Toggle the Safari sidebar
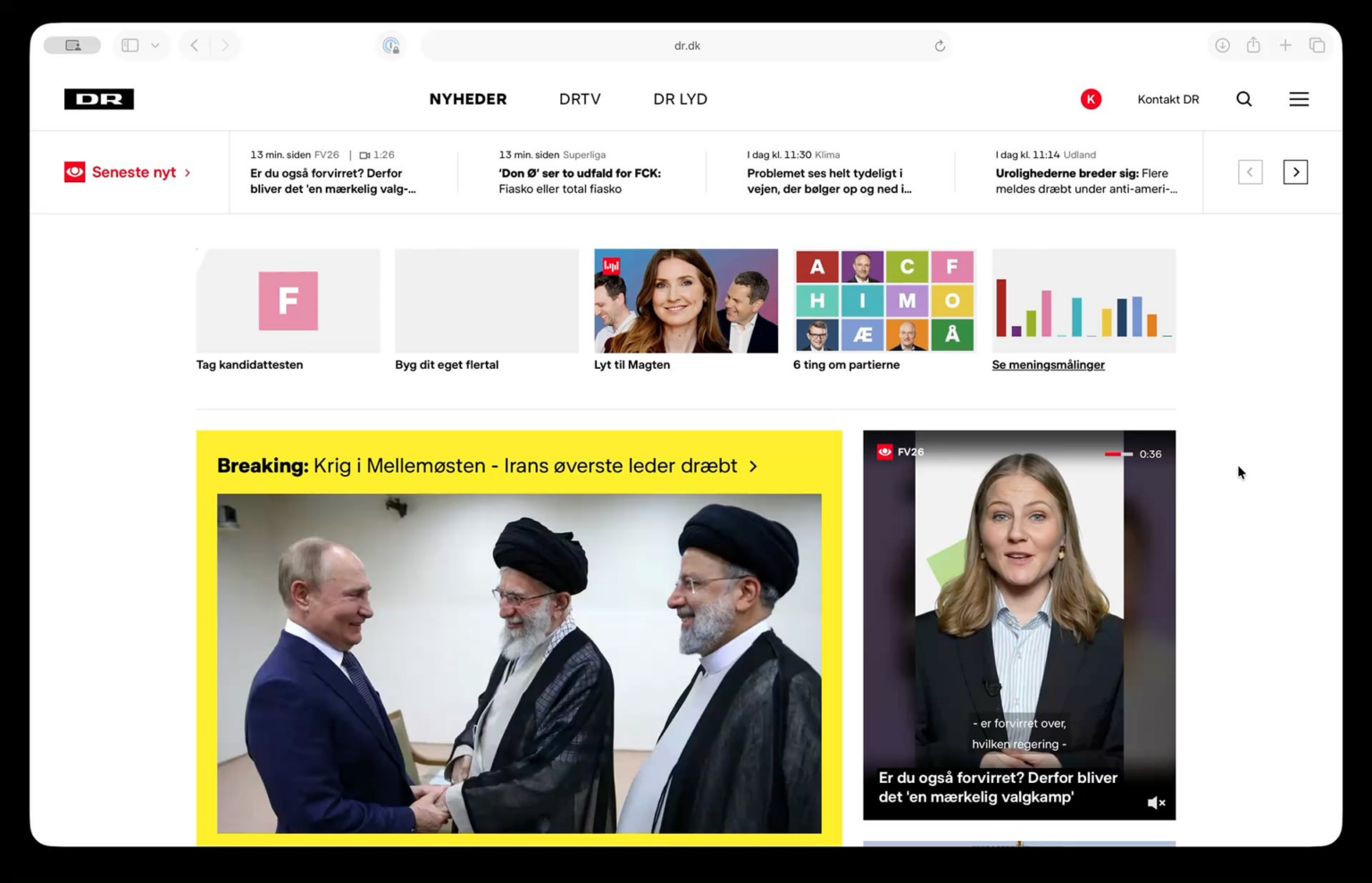 click(x=130, y=46)
